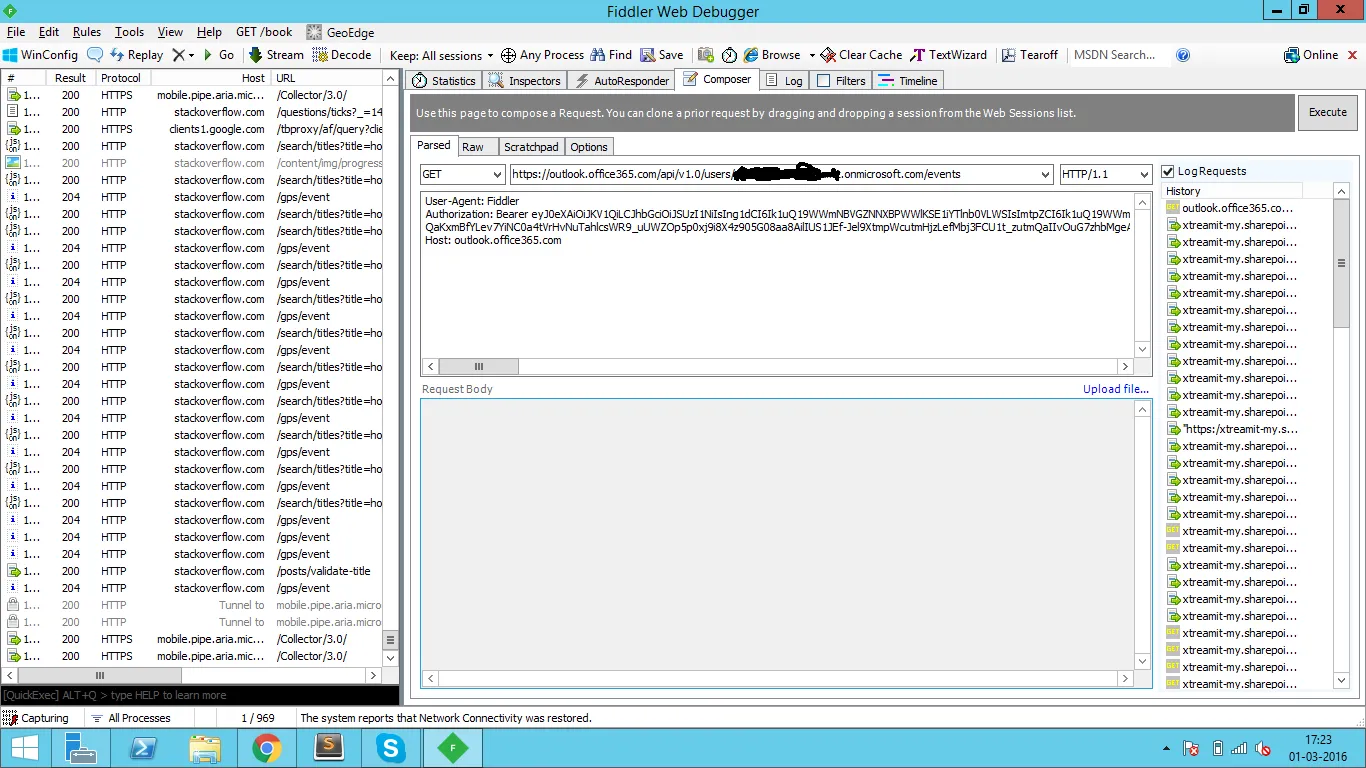Viewport: 1366px width, 768px height.
Task: Open the File menu
Action: (16, 32)
